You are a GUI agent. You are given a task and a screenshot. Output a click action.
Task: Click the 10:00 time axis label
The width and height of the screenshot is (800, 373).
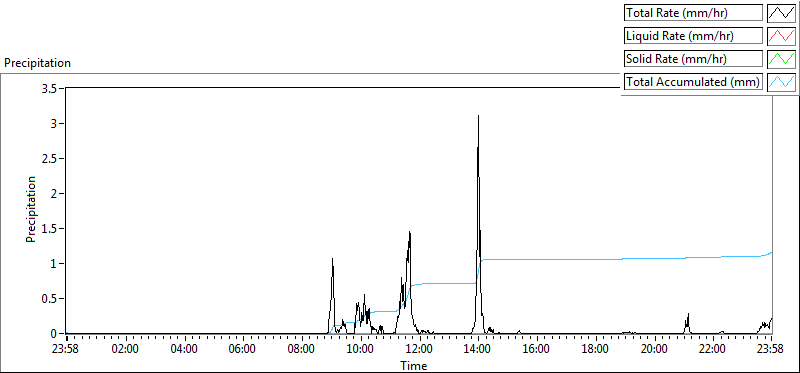pyautogui.click(x=361, y=350)
